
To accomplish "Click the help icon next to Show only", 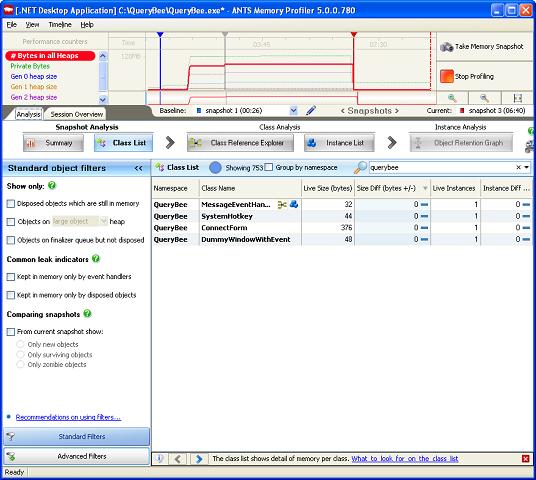I will (52, 186).
